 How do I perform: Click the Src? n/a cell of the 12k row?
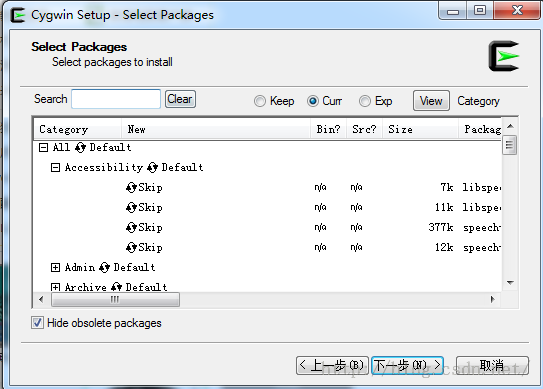356,247
